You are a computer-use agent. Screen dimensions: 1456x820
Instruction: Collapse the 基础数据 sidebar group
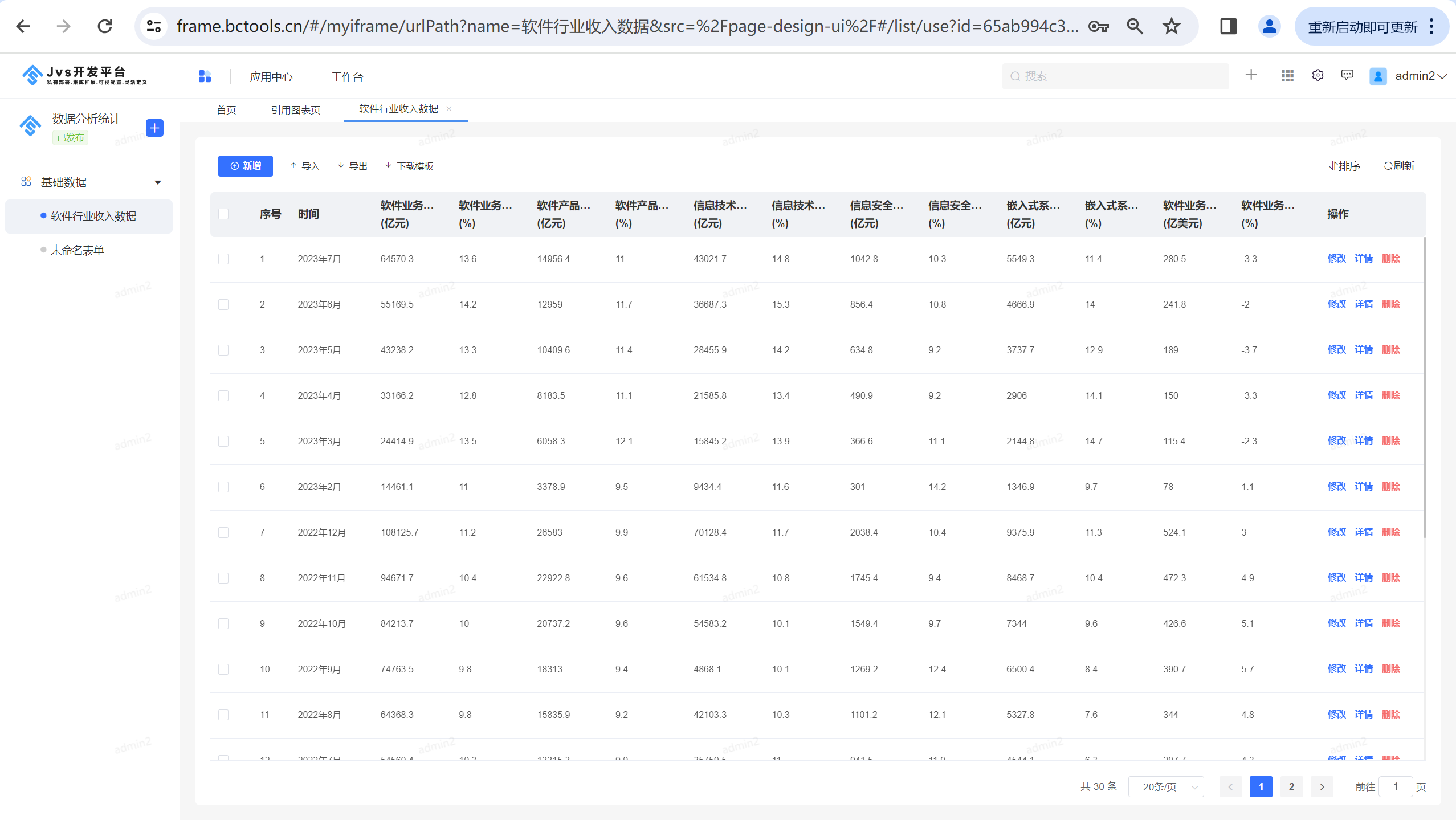pos(158,182)
